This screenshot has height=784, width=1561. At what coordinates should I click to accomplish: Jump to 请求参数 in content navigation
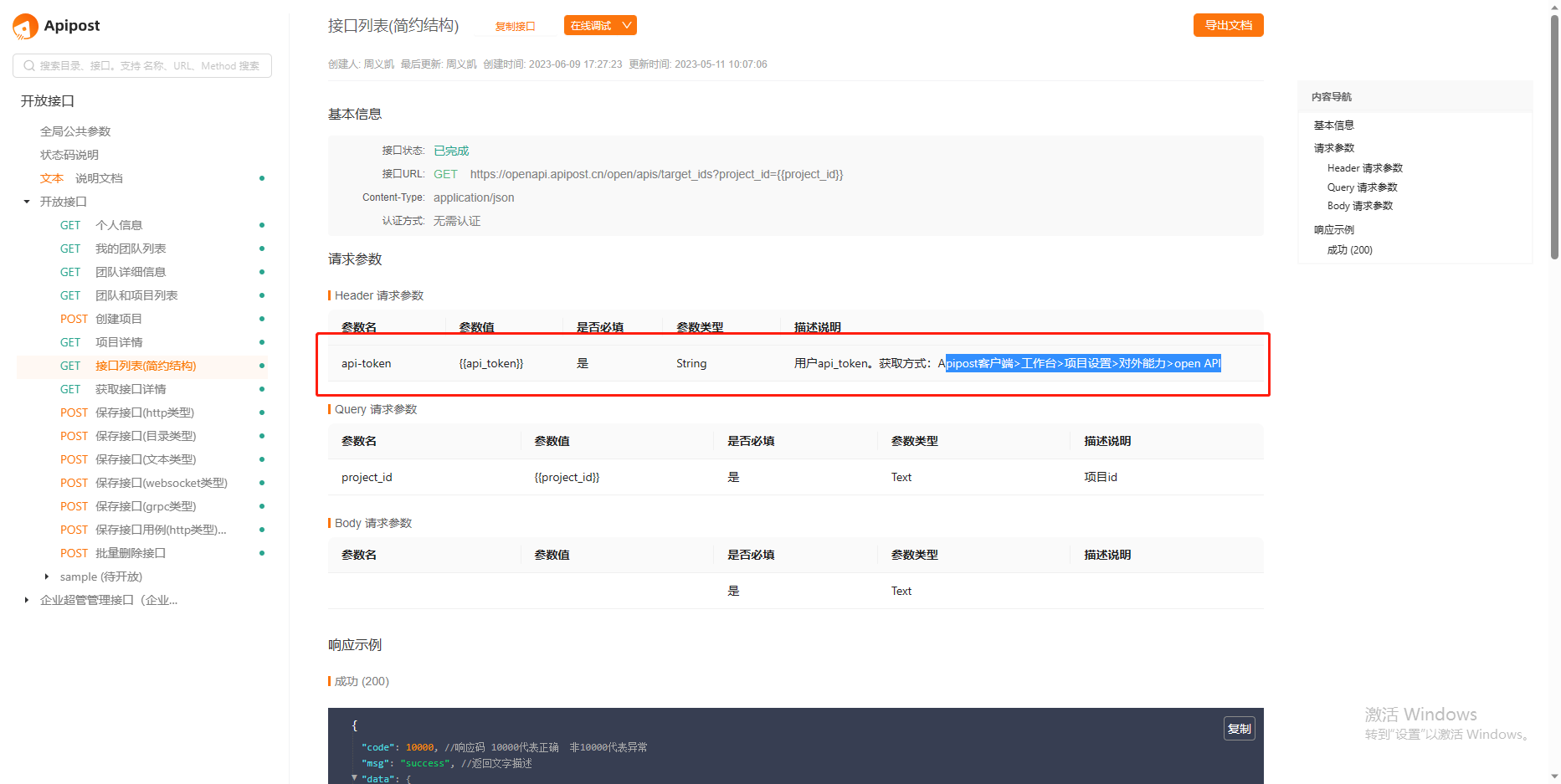(x=1333, y=148)
